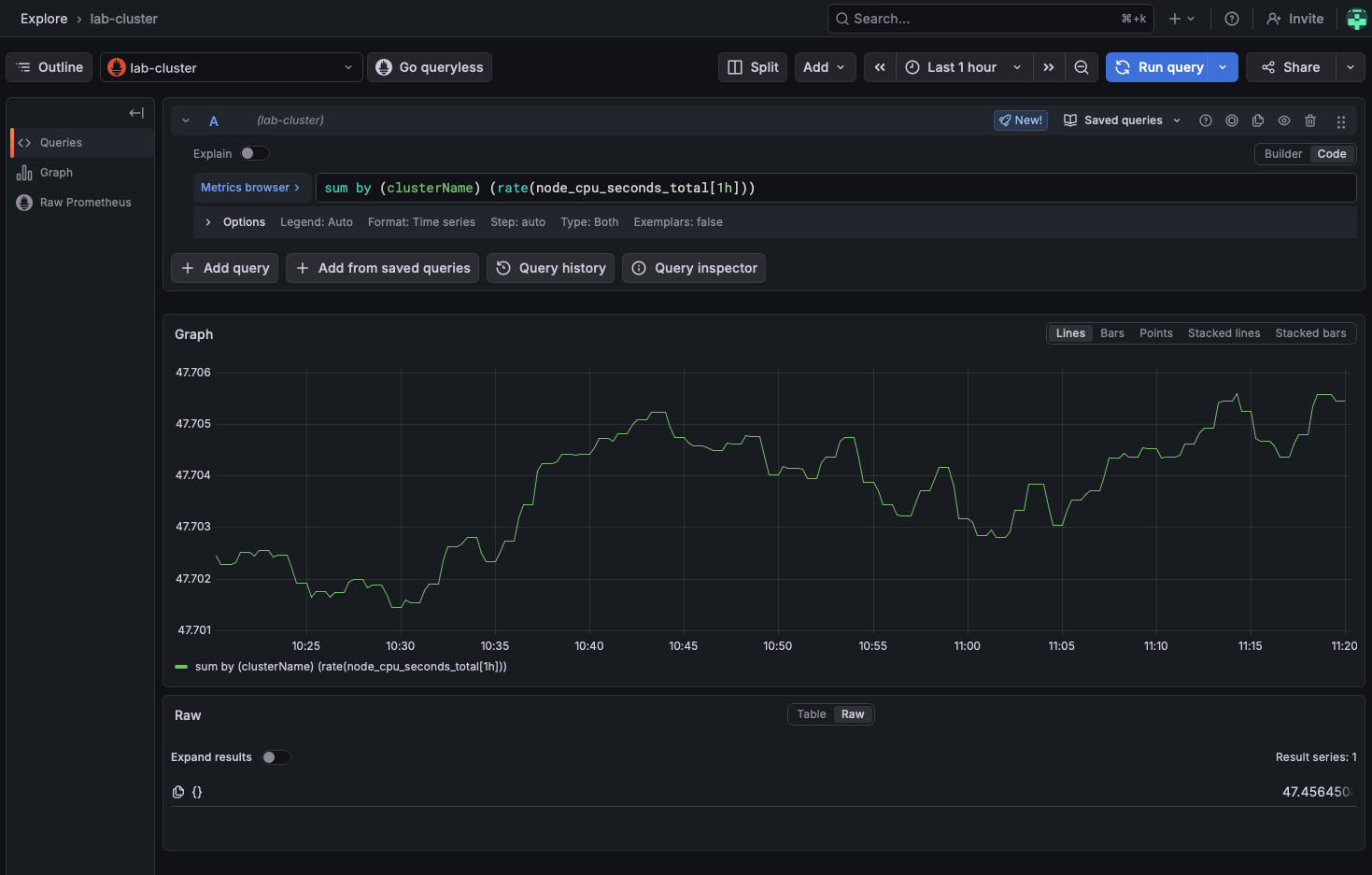Duplicate query A with the copy icon
Viewport: 1372px width, 875px height.
1258,120
